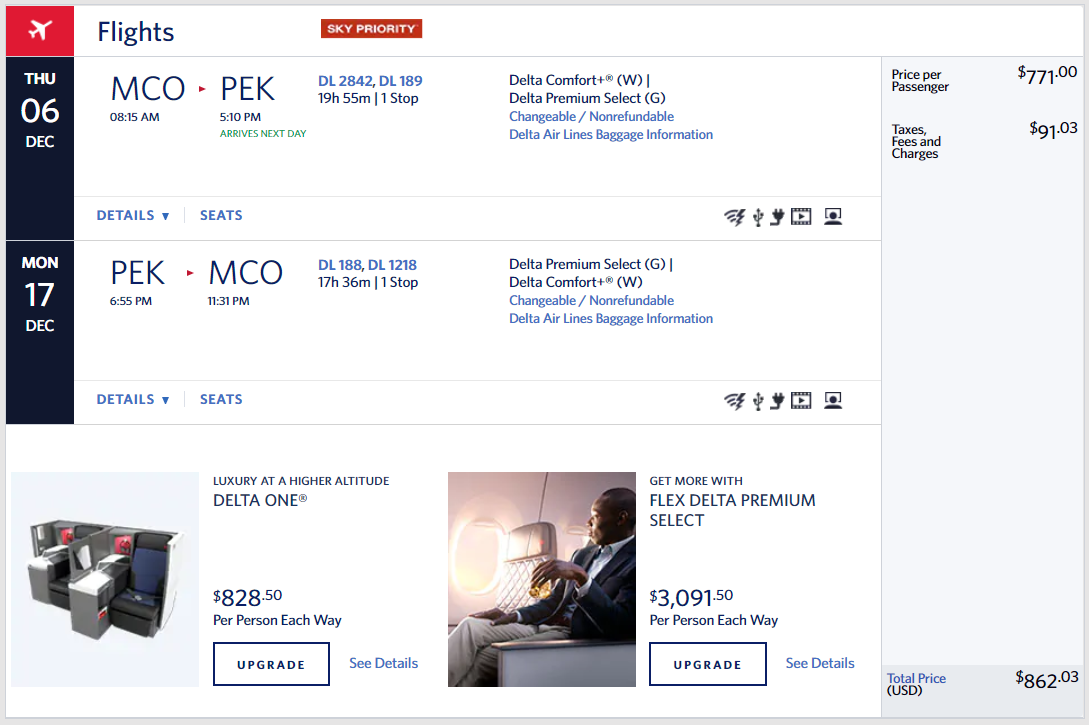The image size is (1089, 725).
Task: Click video entertainment icon for return flight
Action: tap(801, 401)
